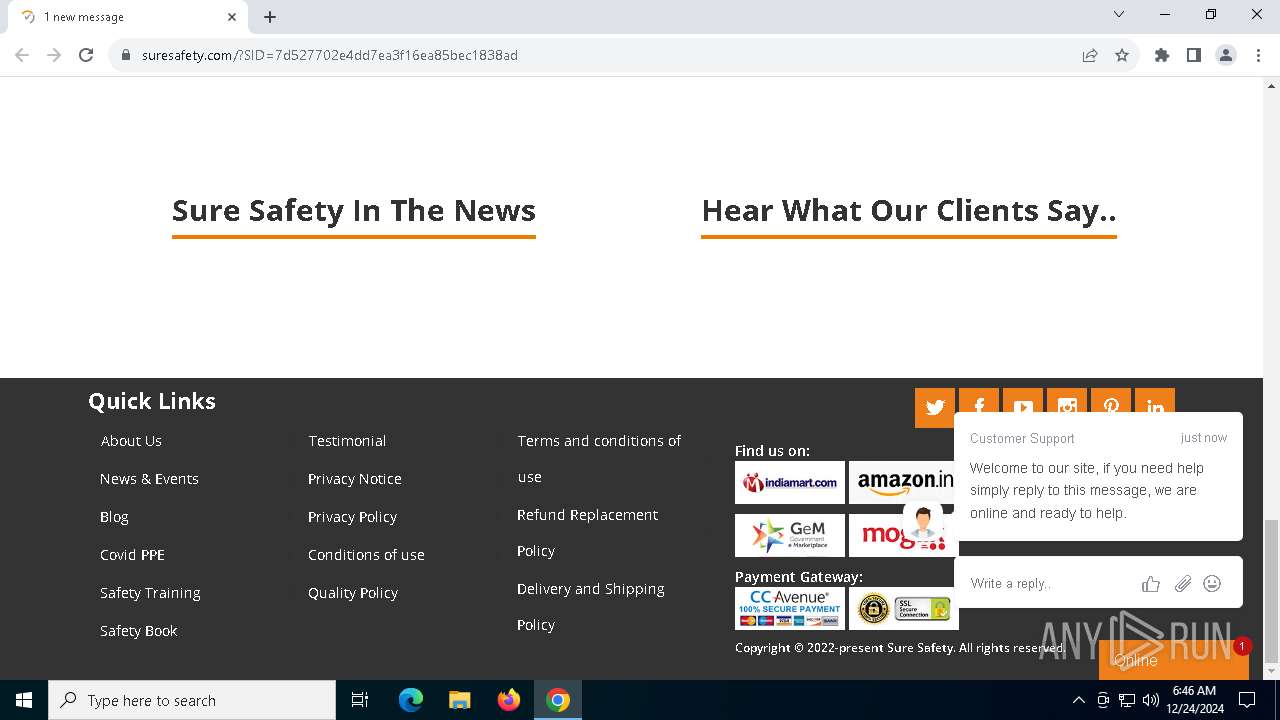1280x720 pixels.
Task: Click the page vertical scrollbar thumb
Action: click(1271, 590)
